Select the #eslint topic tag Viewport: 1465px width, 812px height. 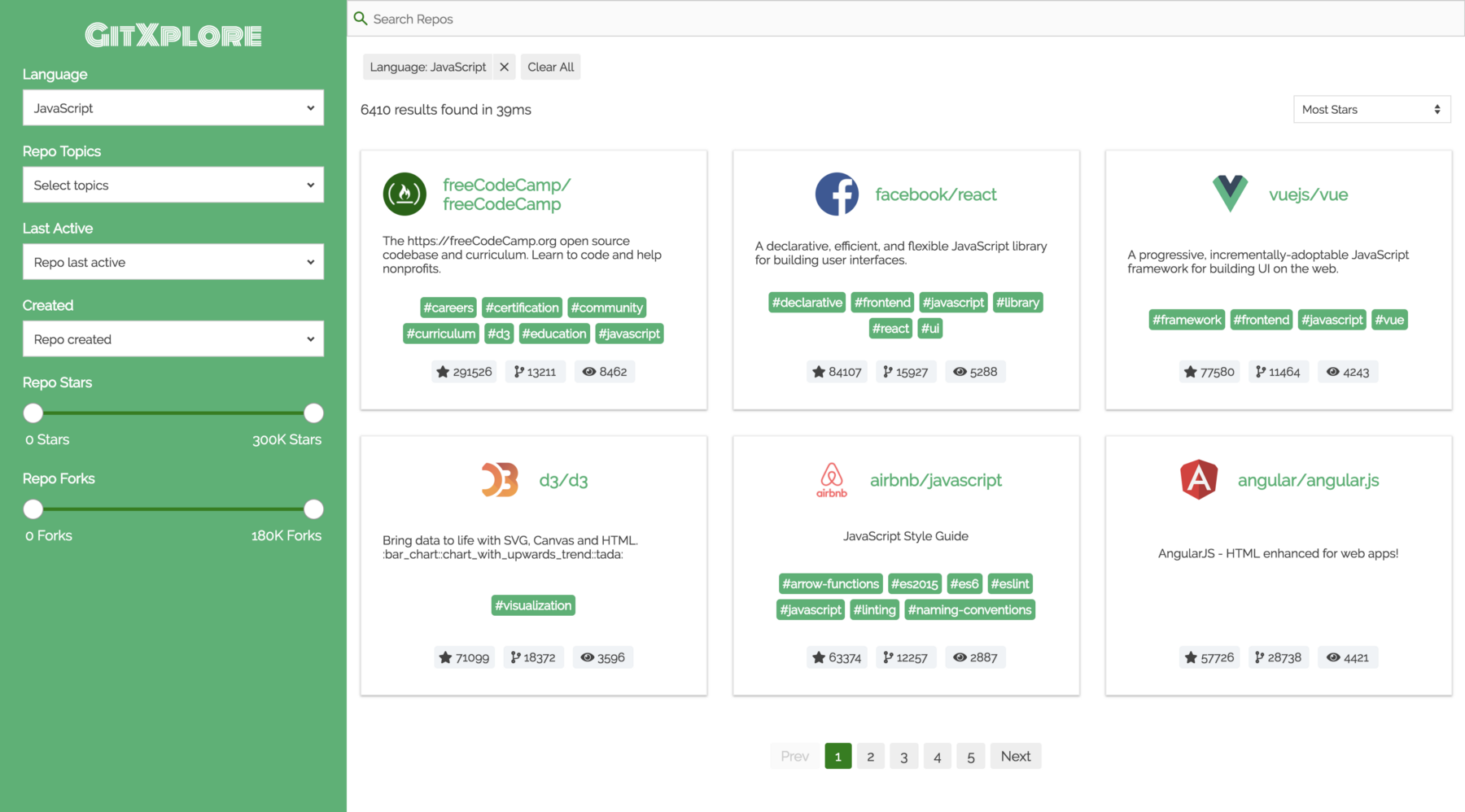(x=1009, y=583)
